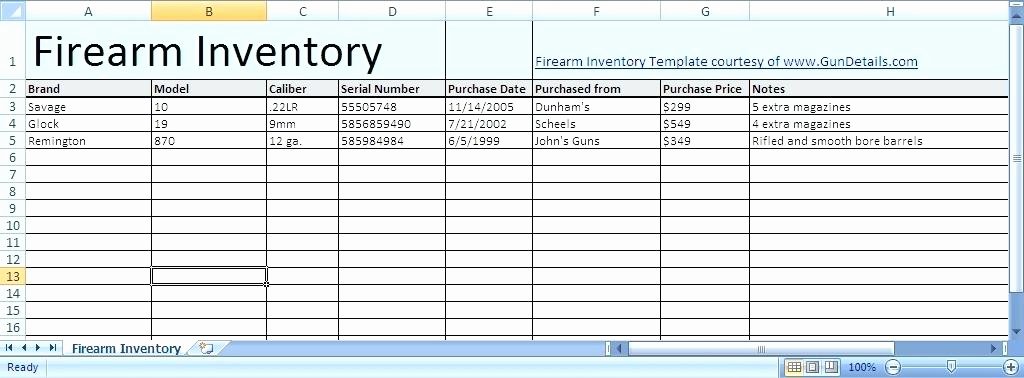1024x378 pixels.
Task: Select column B header
Action: click(x=209, y=11)
